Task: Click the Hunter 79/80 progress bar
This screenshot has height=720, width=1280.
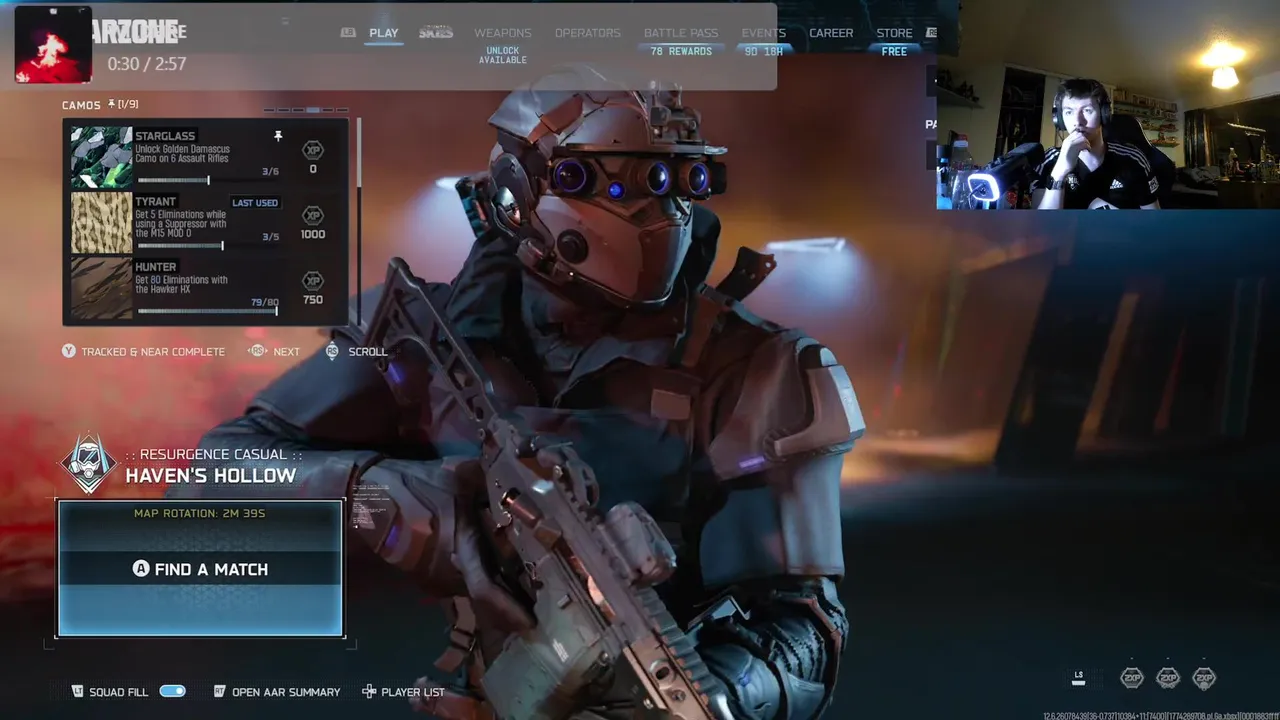Action: [x=208, y=311]
